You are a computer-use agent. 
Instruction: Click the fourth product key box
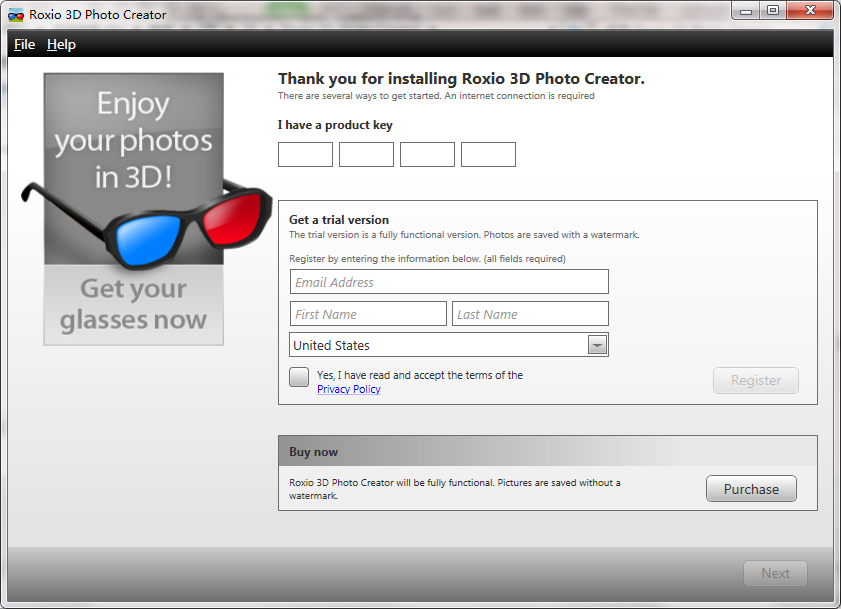pos(488,155)
